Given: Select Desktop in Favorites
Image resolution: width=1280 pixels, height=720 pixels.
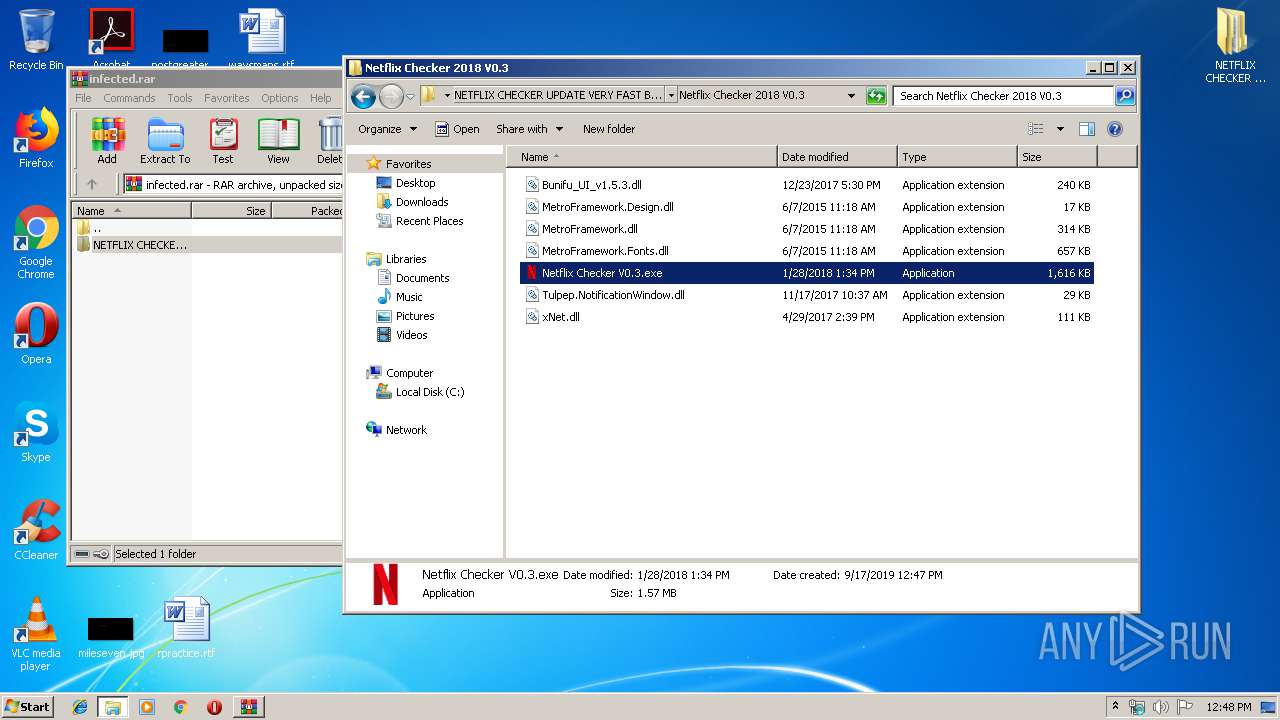Looking at the screenshot, I should 415,183.
